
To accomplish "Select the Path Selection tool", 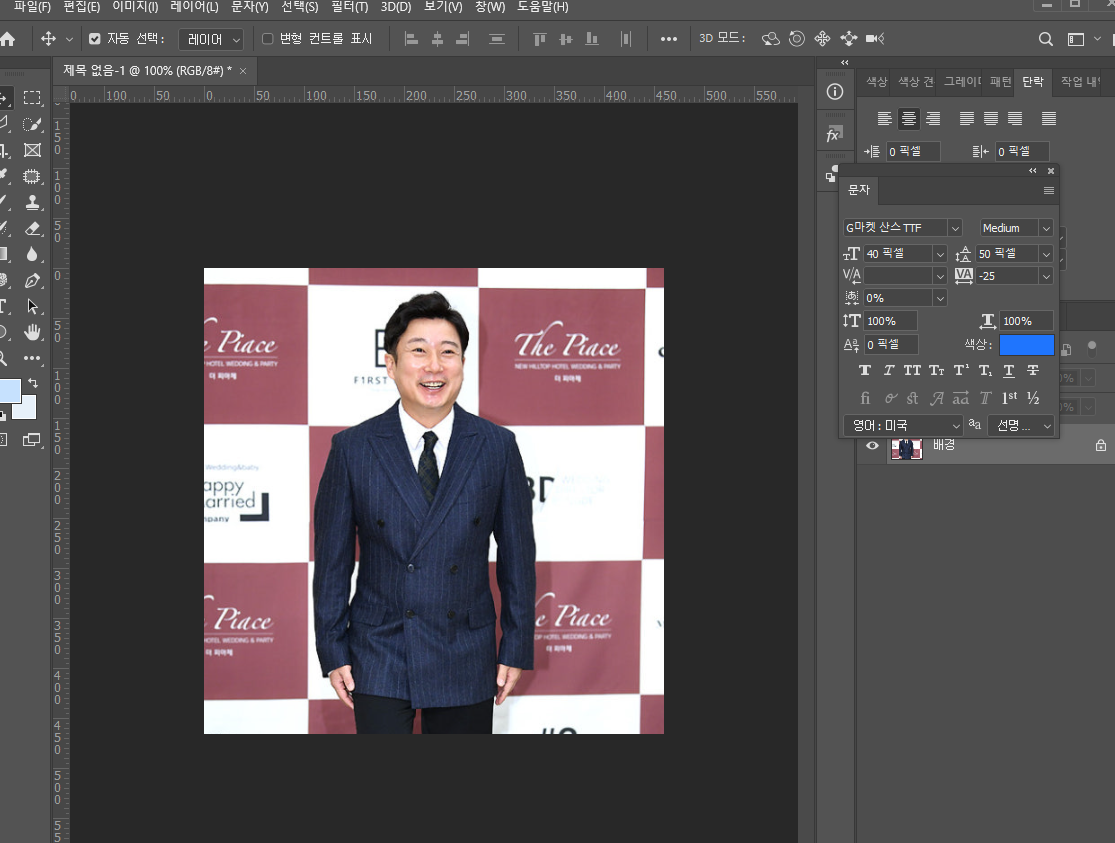I will click(x=32, y=307).
